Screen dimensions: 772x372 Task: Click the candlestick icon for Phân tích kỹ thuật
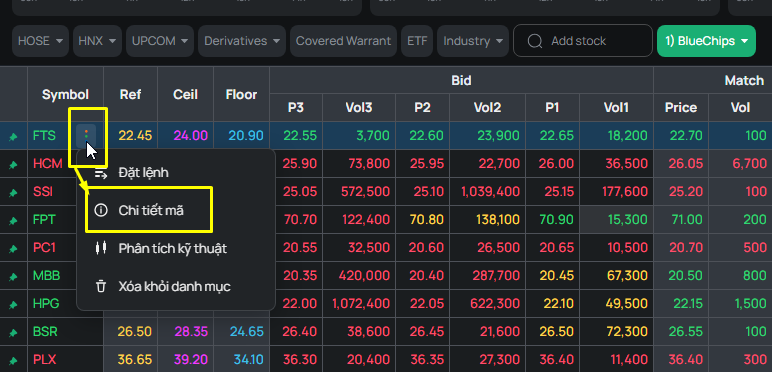100,248
